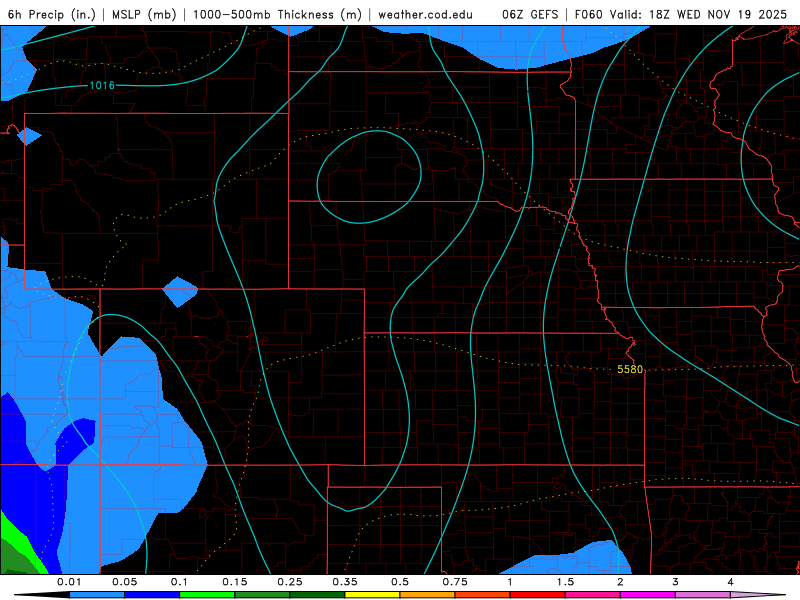Click the MSLP (mb) header label
This screenshot has height=600, width=800.
[144, 14]
